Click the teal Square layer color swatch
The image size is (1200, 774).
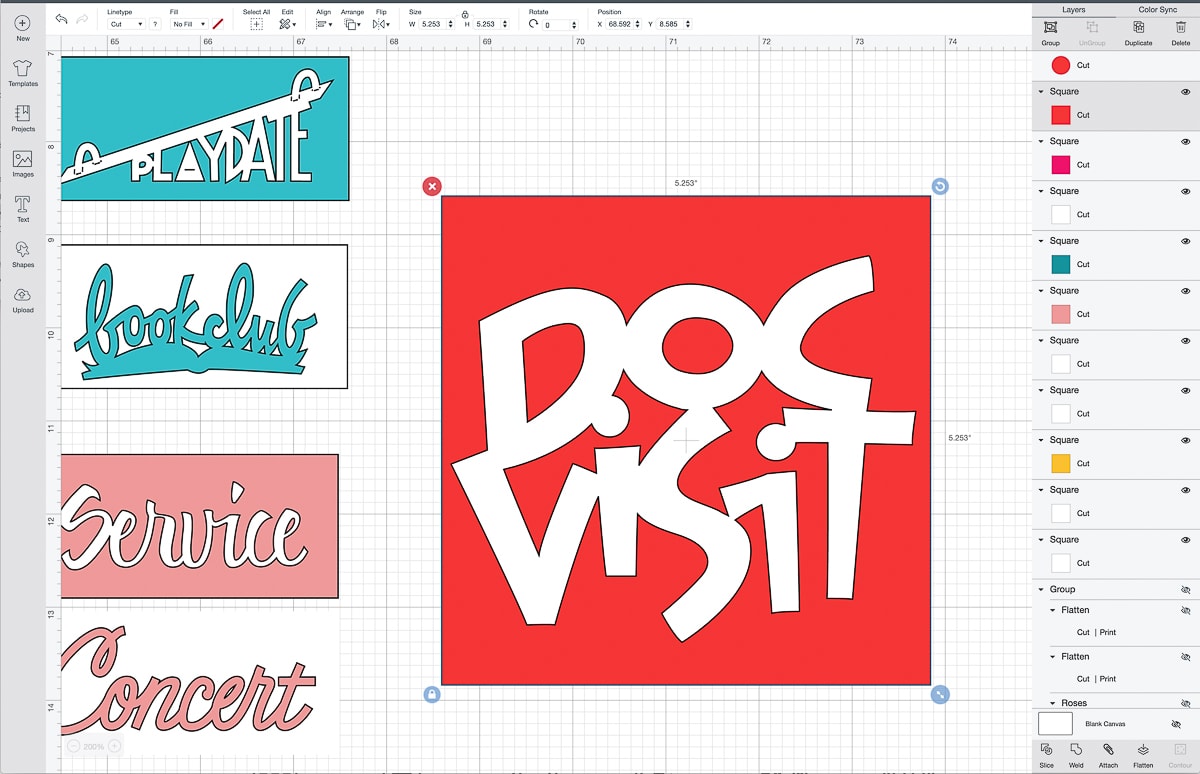(1061, 264)
